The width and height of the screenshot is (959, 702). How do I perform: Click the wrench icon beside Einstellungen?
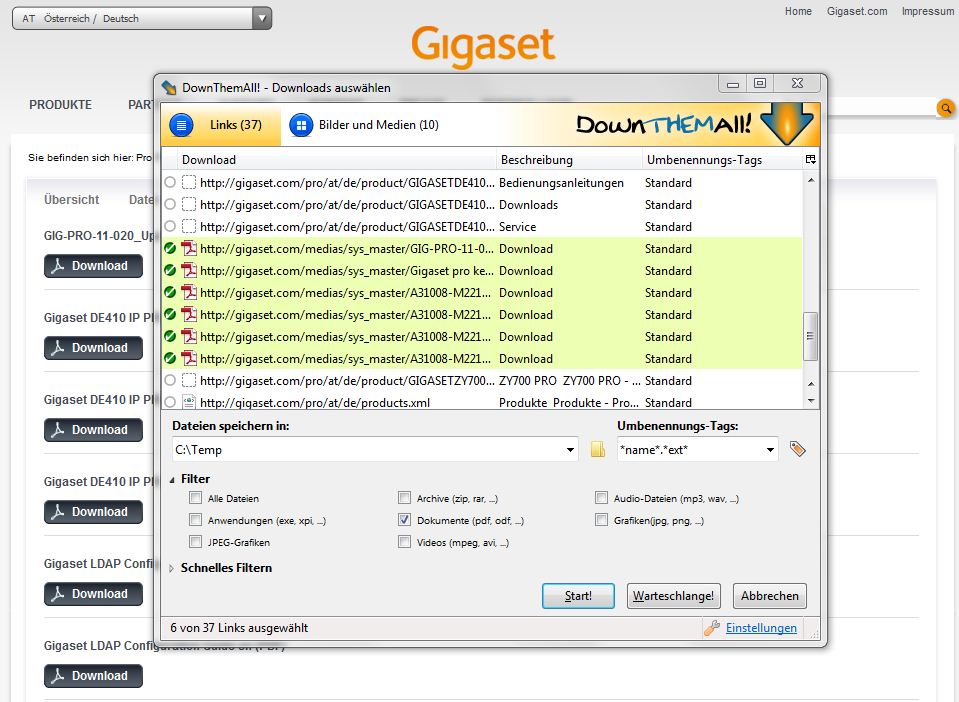pos(711,628)
